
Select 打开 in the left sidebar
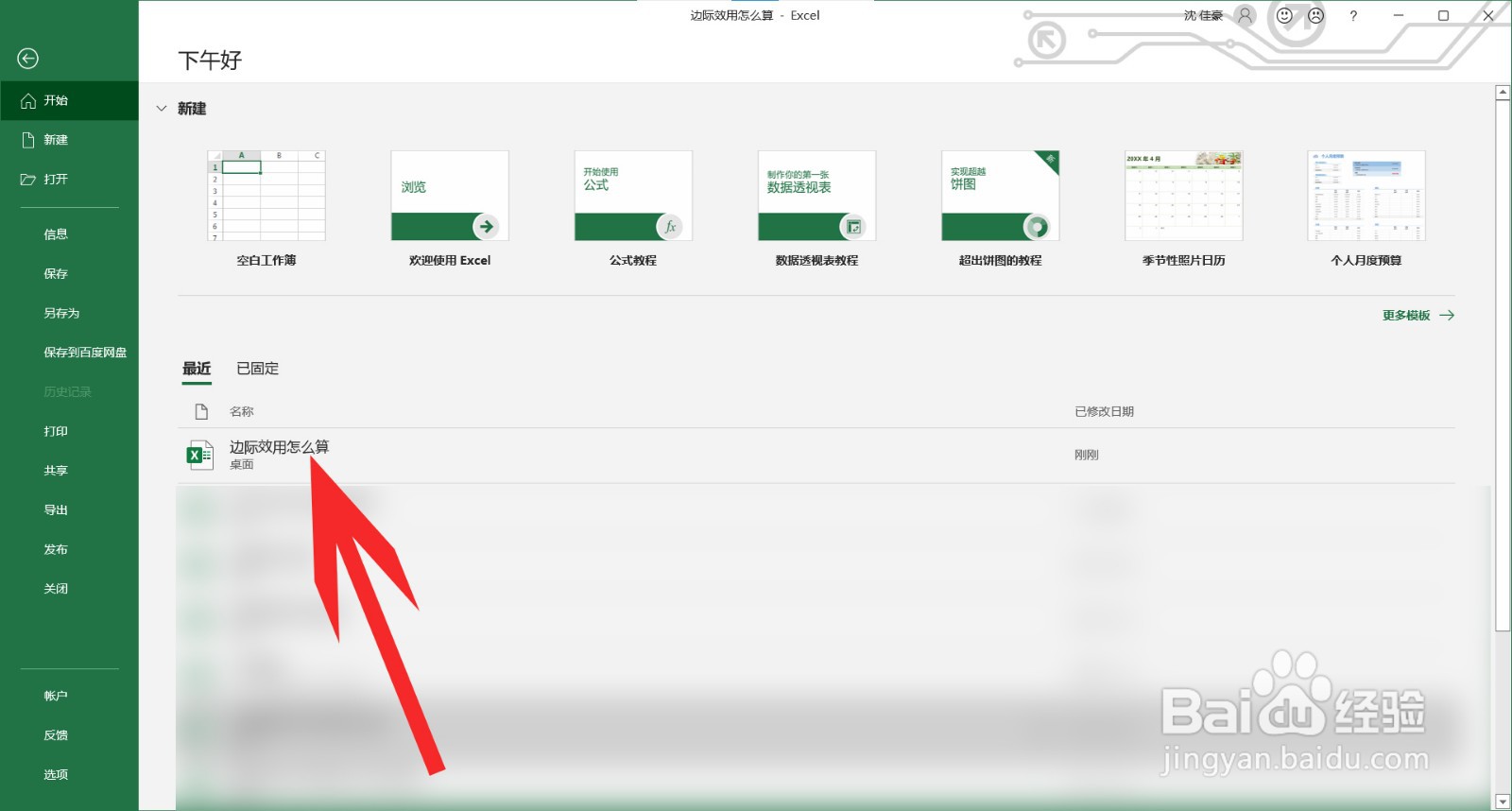pyautogui.click(x=69, y=179)
